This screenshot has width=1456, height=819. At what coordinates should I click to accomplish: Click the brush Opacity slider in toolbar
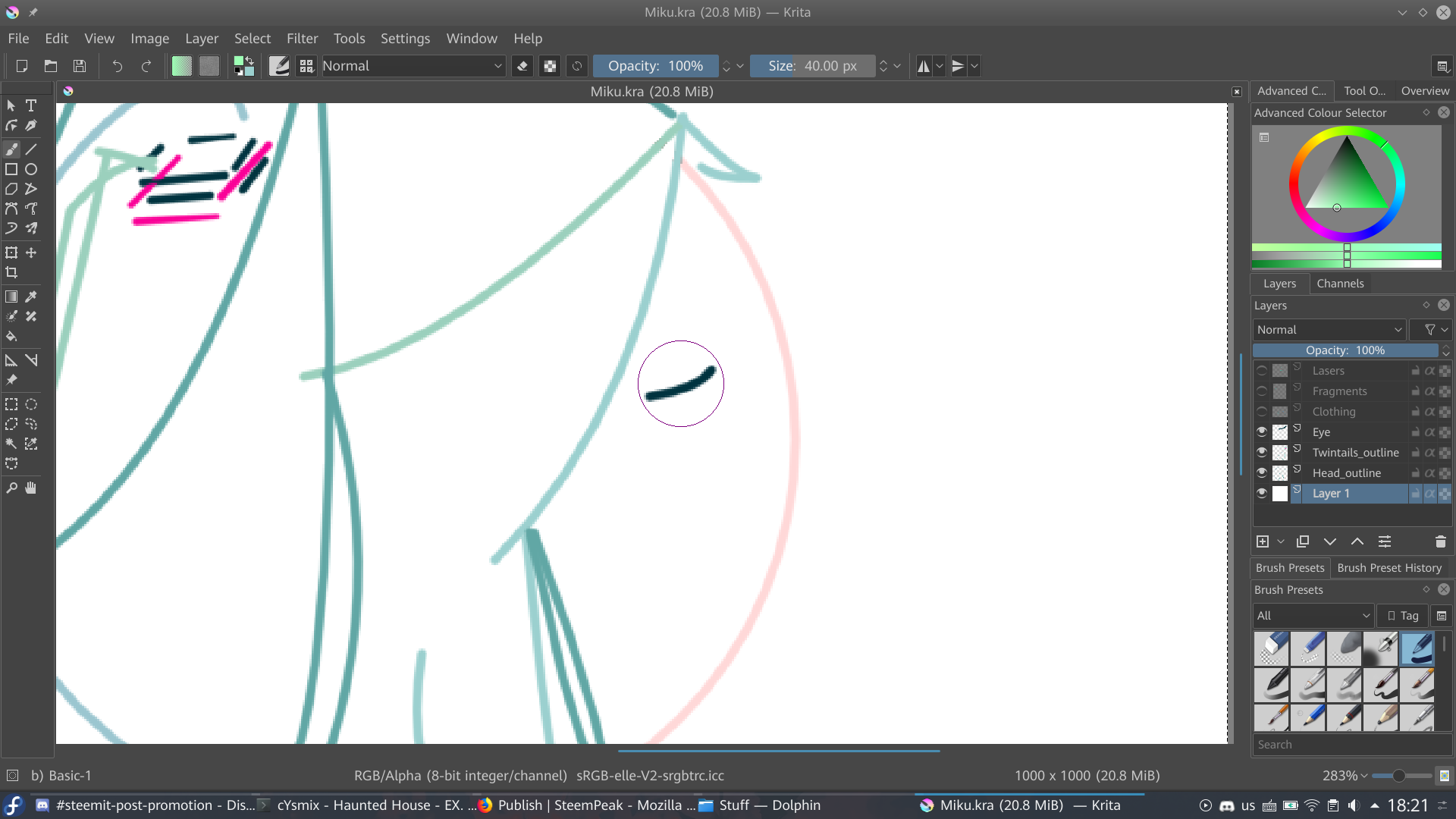[x=655, y=66]
